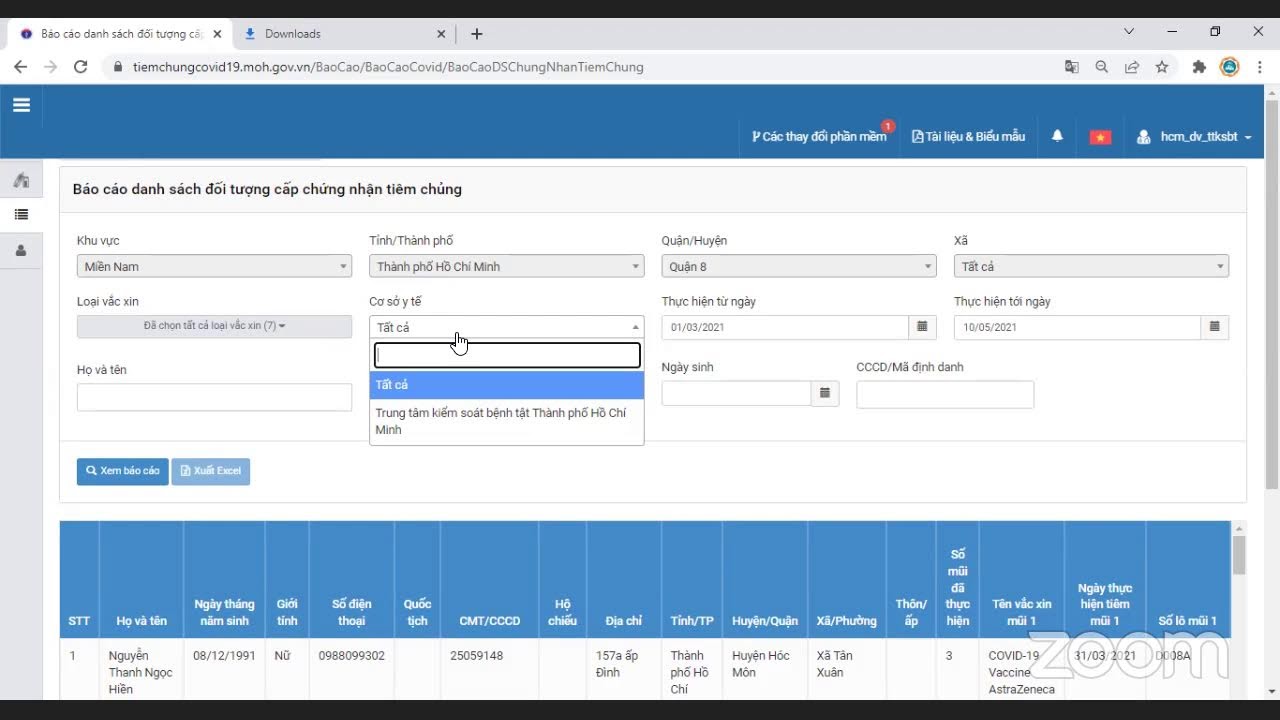Collapse the Cơ sở y tế dropdown
This screenshot has width=1280, height=720.
(x=506, y=327)
